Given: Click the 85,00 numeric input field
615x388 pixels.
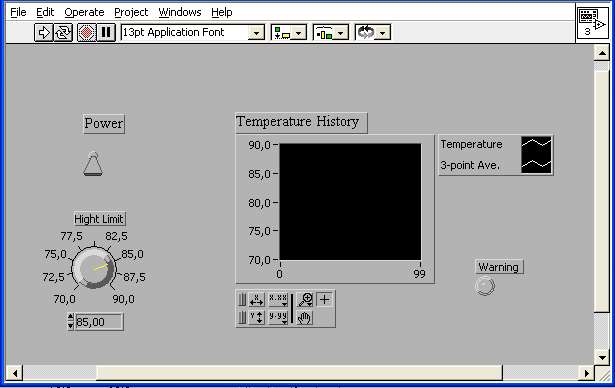Looking at the screenshot, I should pyautogui.click(x=99, y=322).
